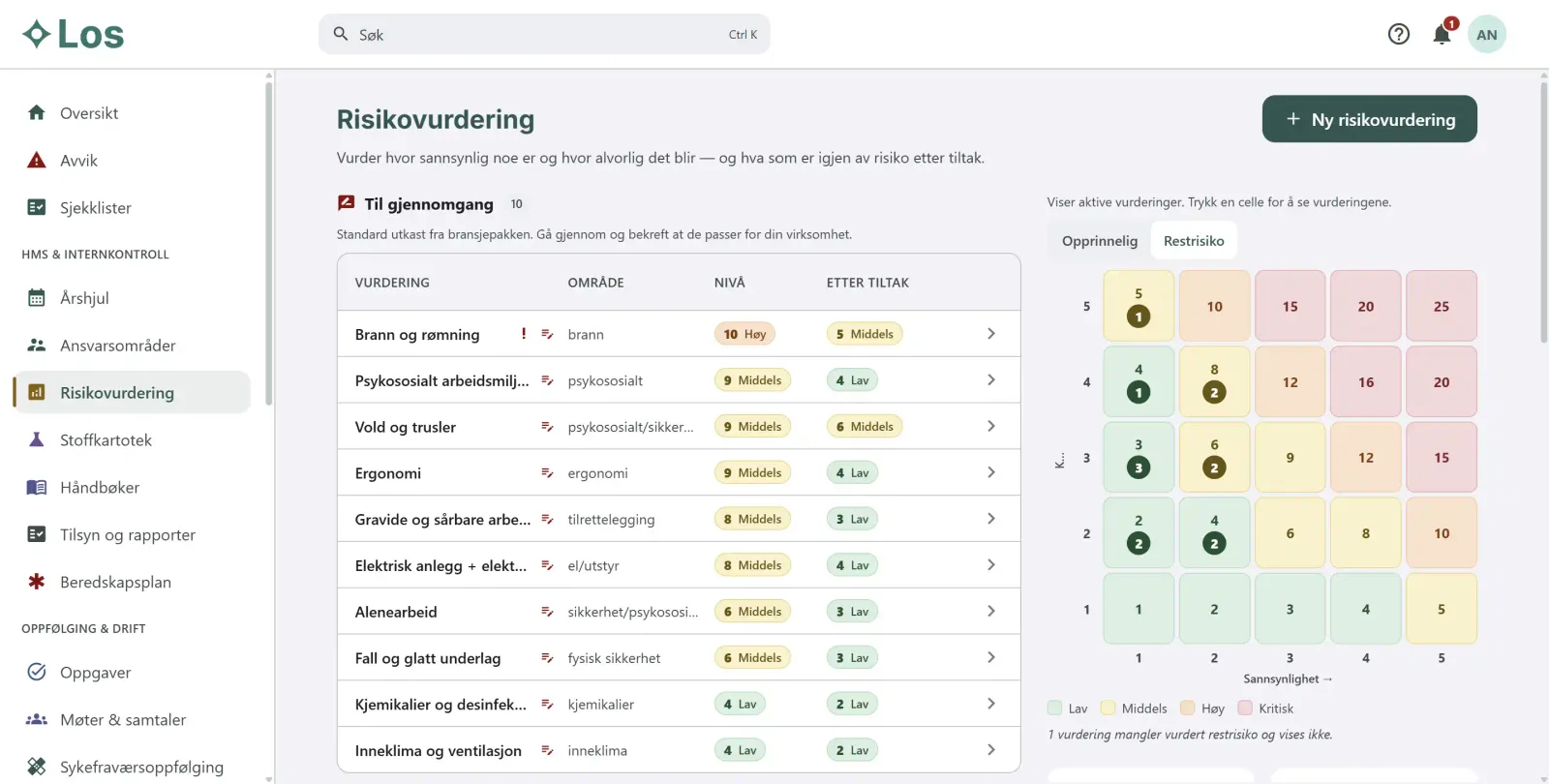Click the Elektrisk anlegg row title
Screen dimensions: 1549x784
[440, 566]
